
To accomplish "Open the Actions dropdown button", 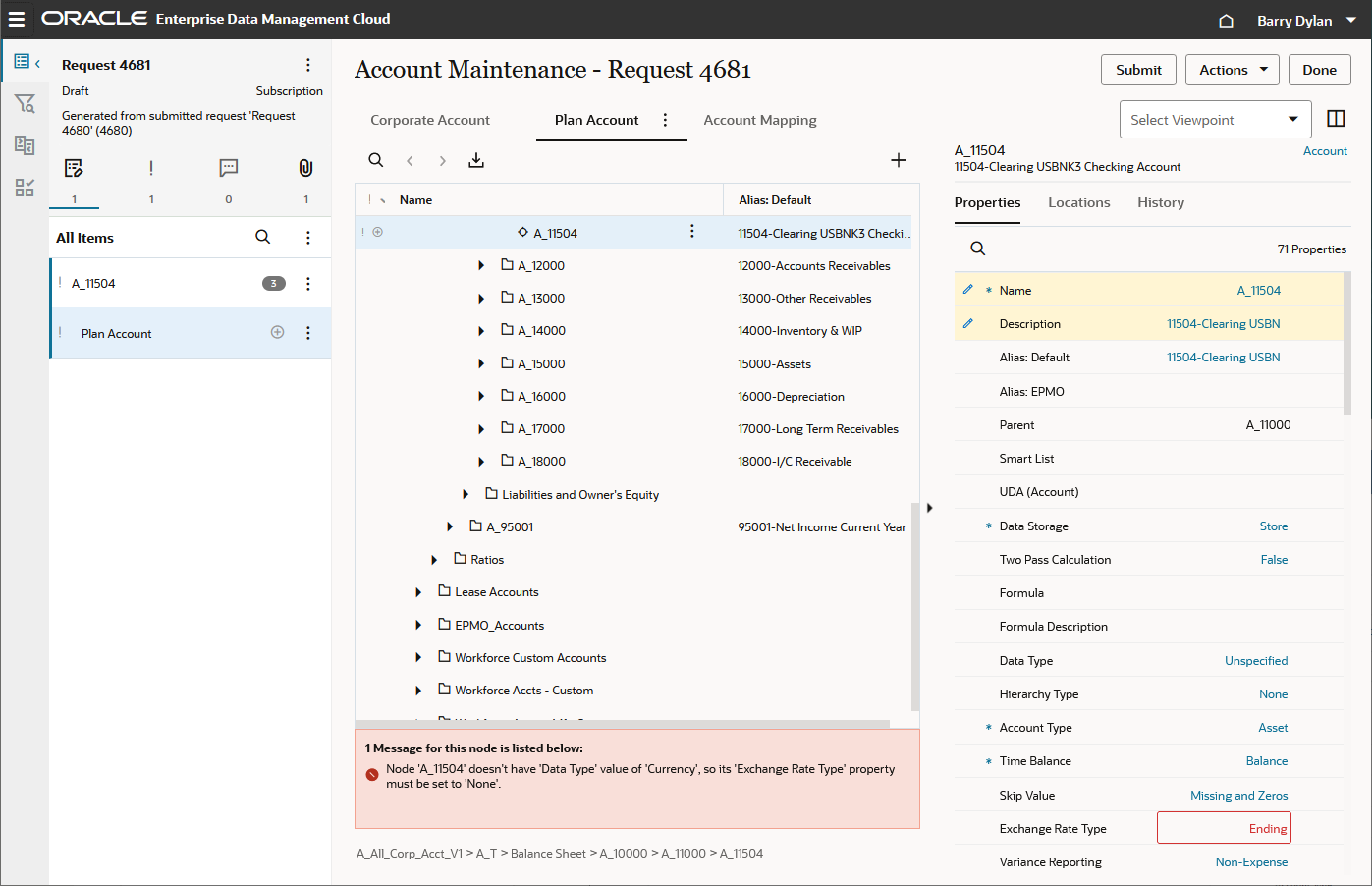I will pos(1232,70).
